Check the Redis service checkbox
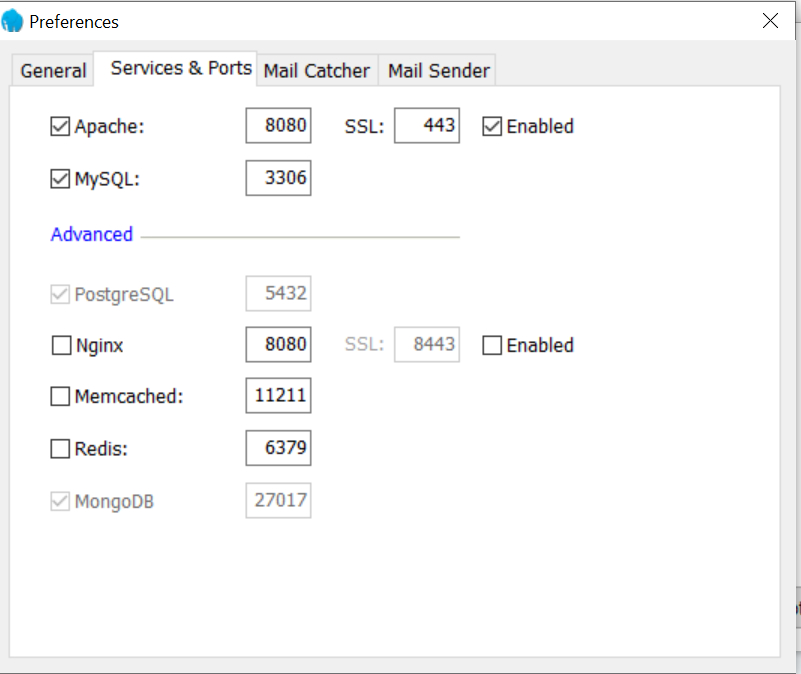The height and width of the screenshot is (674, 801). (x=60, y=450)
